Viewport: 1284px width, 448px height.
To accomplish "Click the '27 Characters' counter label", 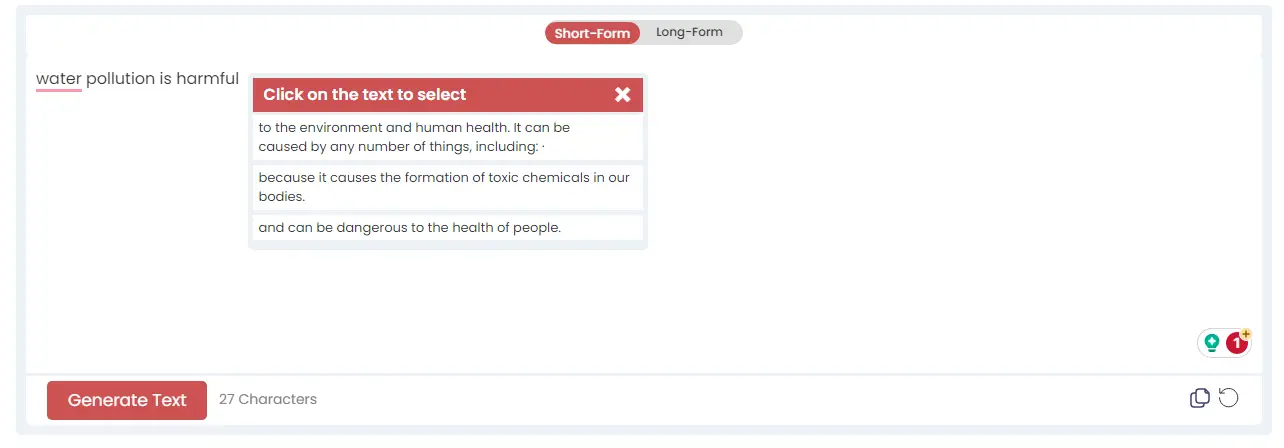I will point(268,399).
